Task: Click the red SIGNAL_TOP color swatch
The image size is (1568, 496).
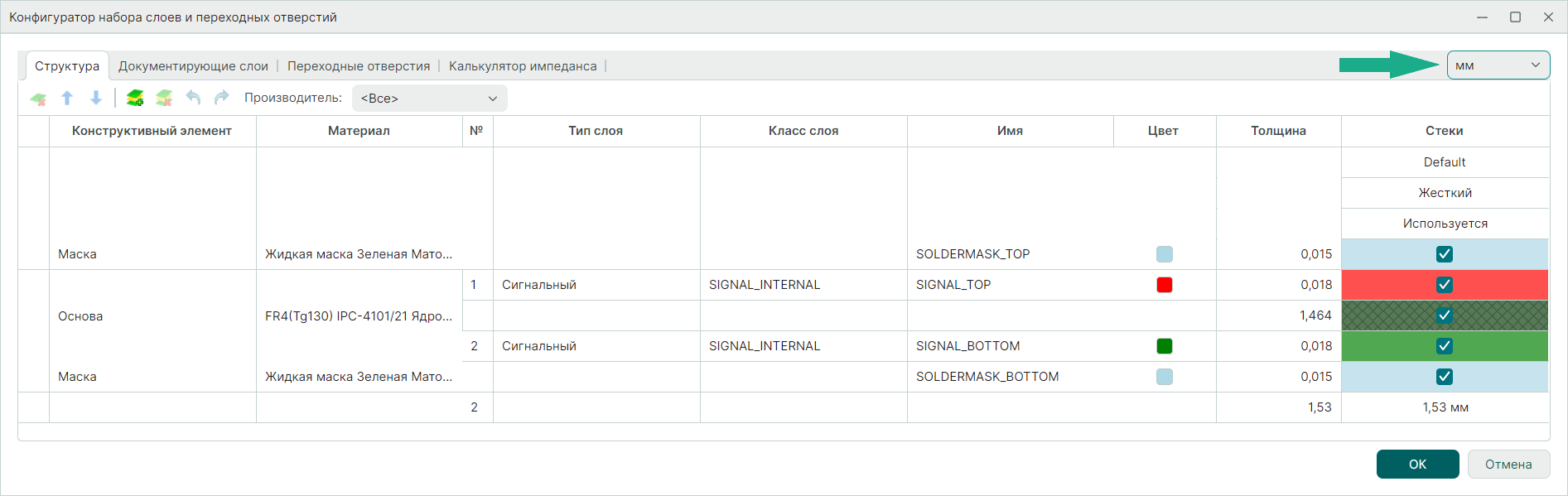Action: (1164, 285)
